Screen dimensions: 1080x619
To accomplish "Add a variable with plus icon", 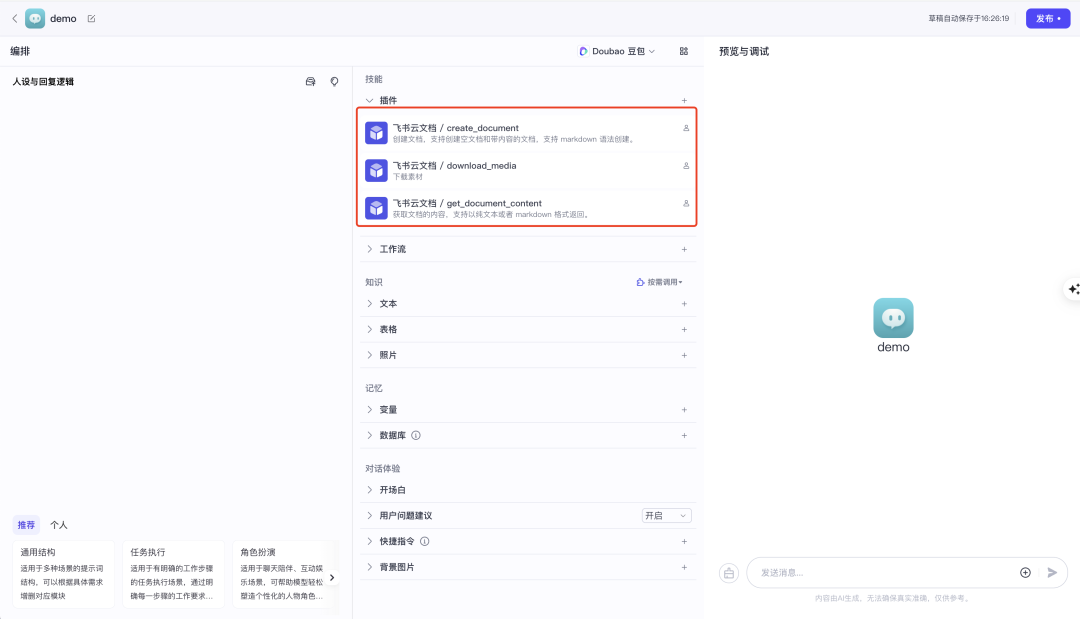I will pos(684,410).
